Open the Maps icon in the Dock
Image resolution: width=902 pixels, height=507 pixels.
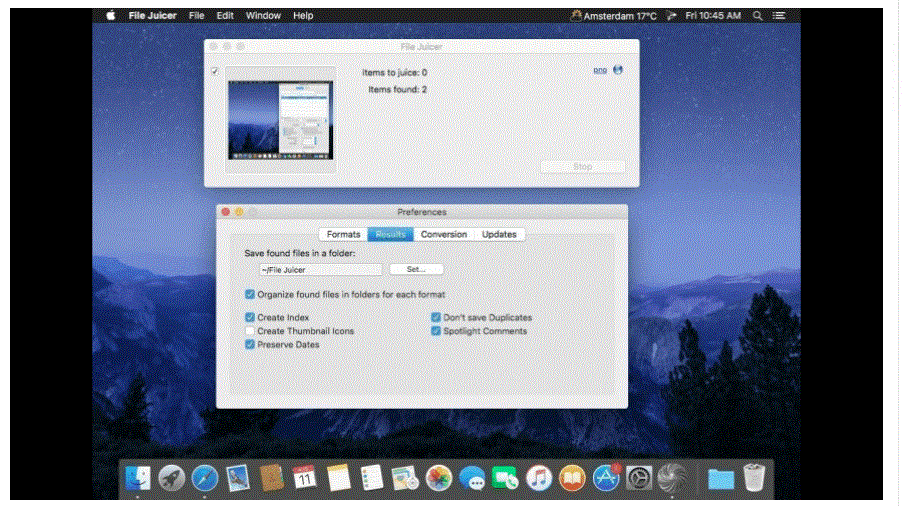[405, 478]
